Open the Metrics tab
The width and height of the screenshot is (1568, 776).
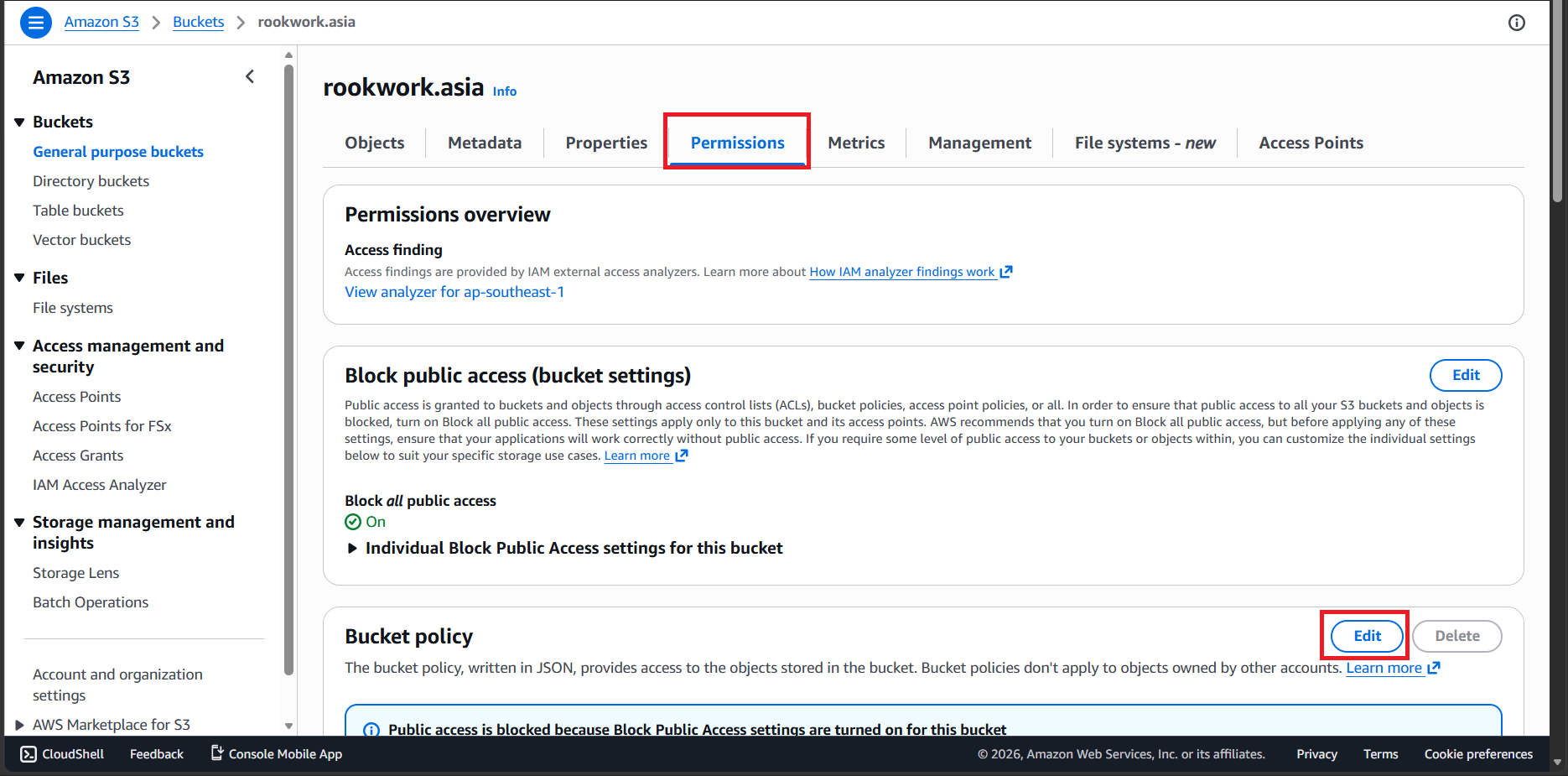pos(856,143)
